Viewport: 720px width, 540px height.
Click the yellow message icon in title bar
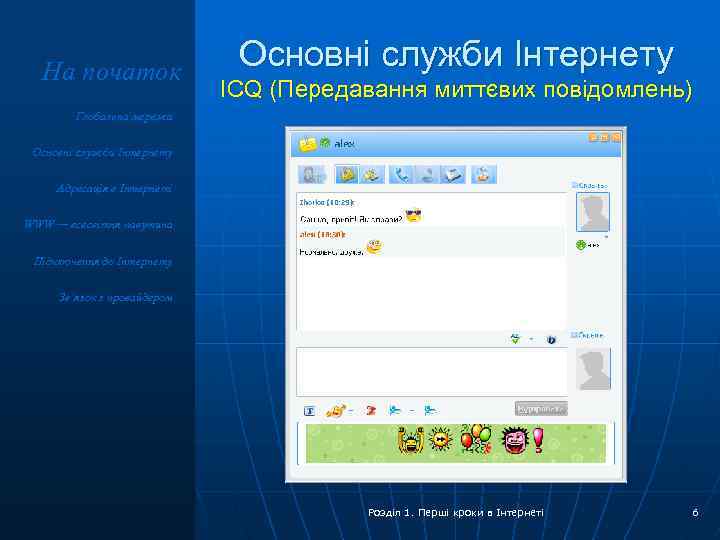click(x=307, y=144)
